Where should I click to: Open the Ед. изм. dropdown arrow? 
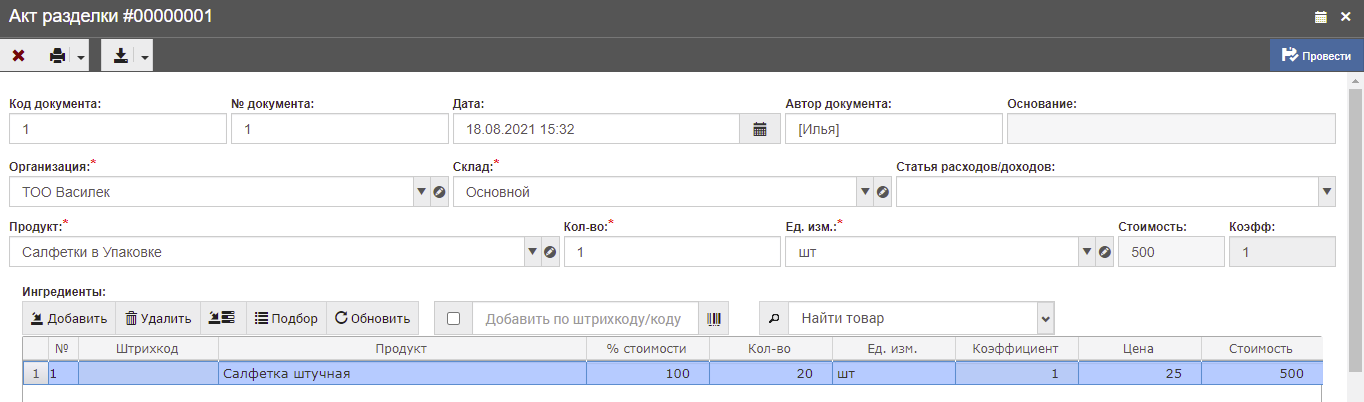pos(1086,252)
